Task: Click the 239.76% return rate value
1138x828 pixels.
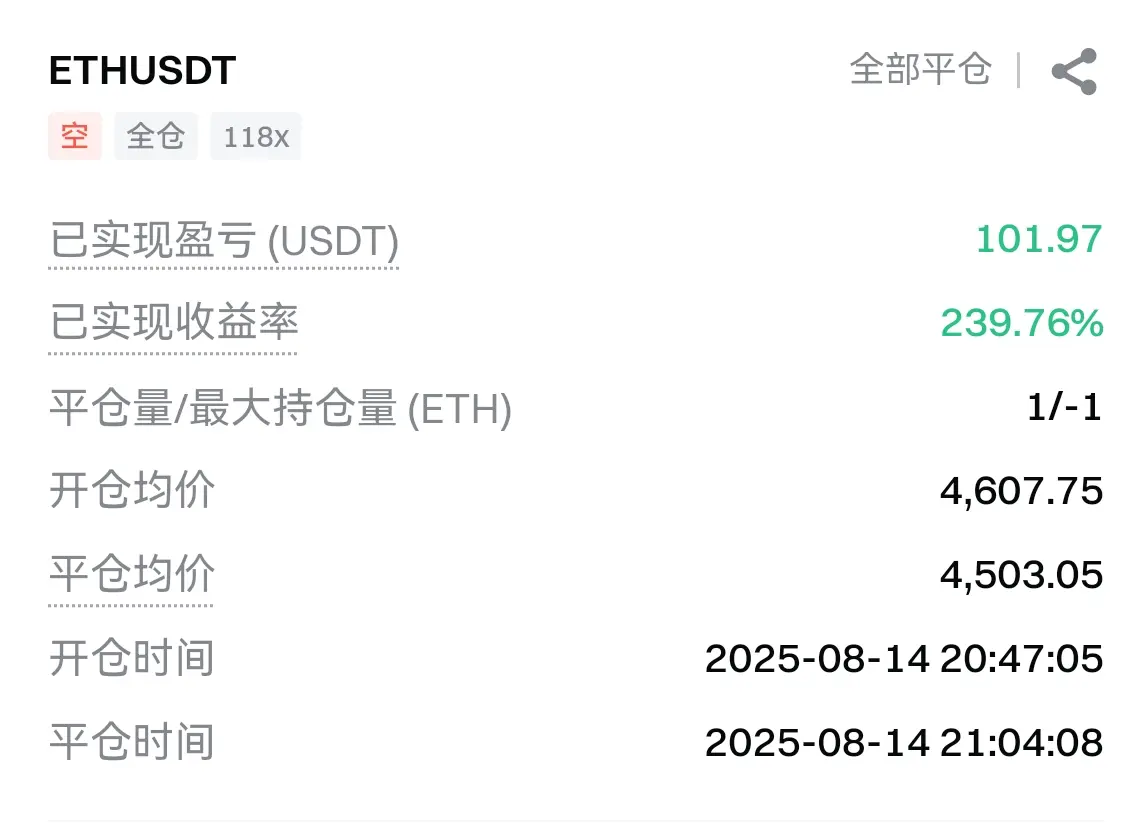Action: 1022,323
